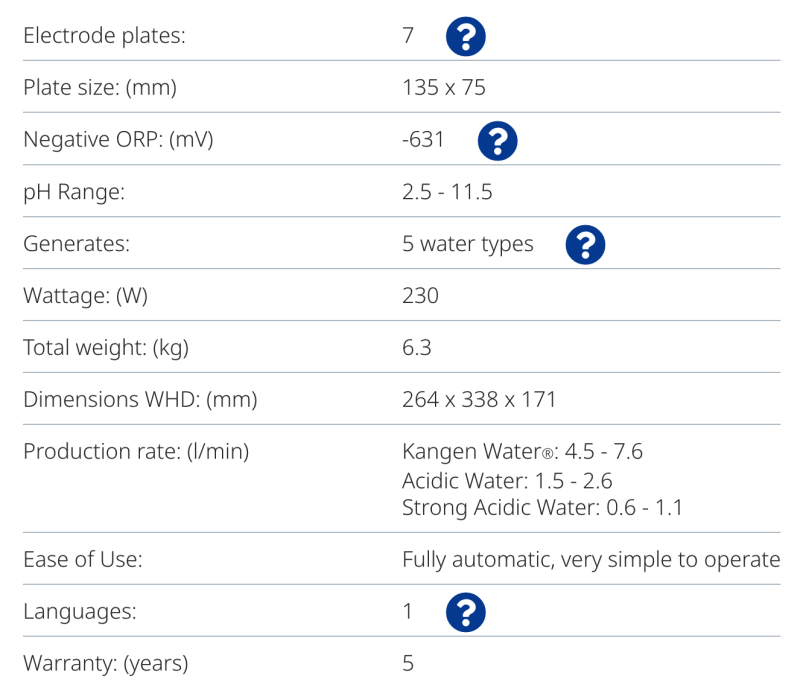Open the Languages help tooltip icon
Image resolution: width=800 pixels, height=699 pixels.
coord(465,612)
